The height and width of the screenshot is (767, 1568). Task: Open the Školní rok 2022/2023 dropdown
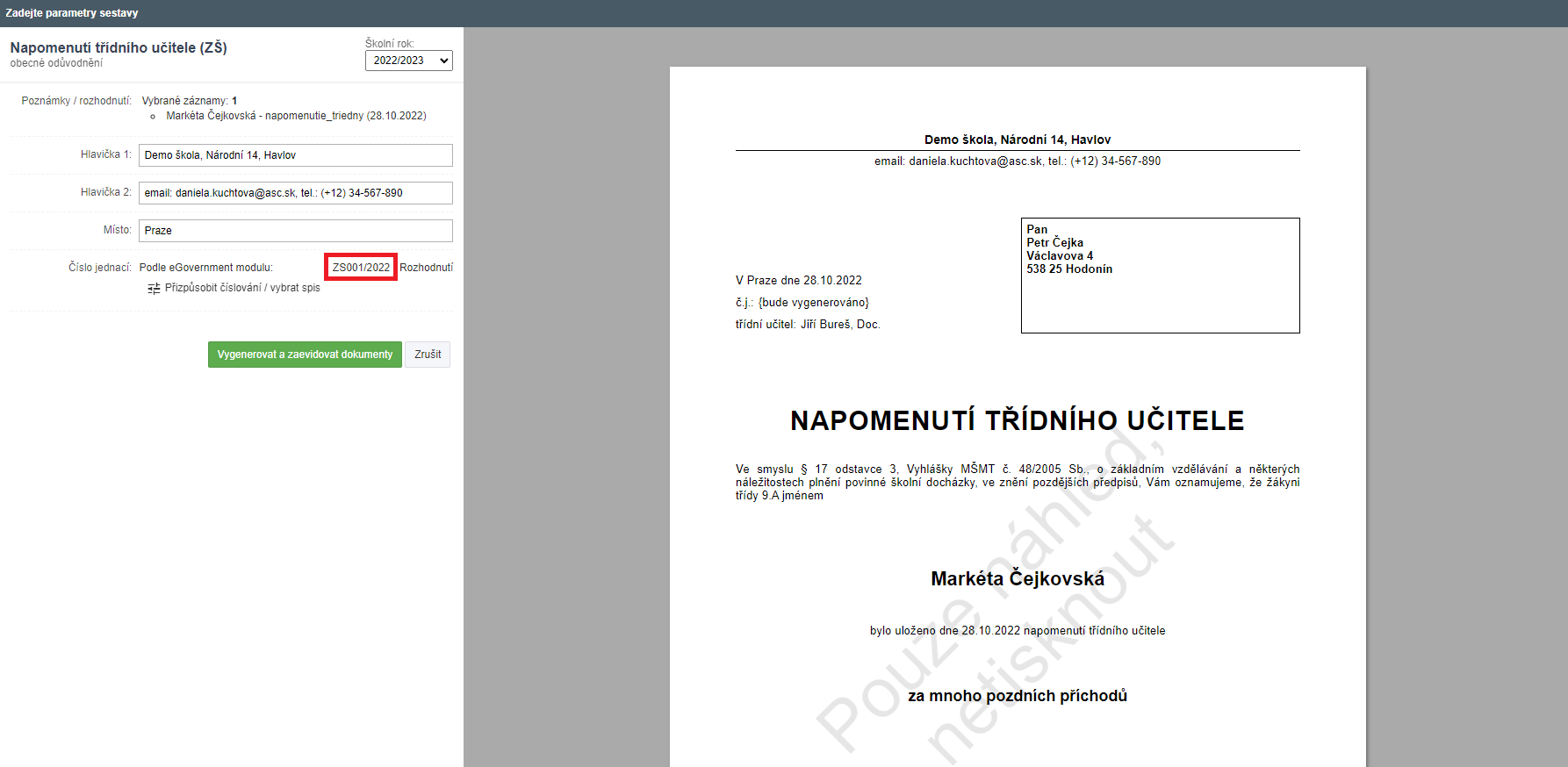click(x=409, y=61)
